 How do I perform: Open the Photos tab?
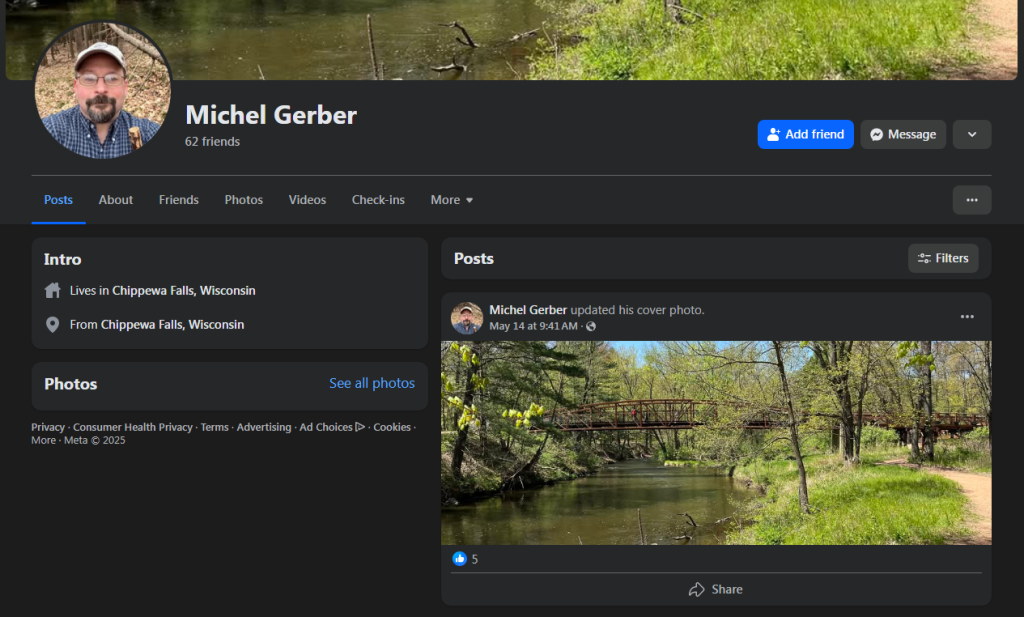[x=244, y=200]
